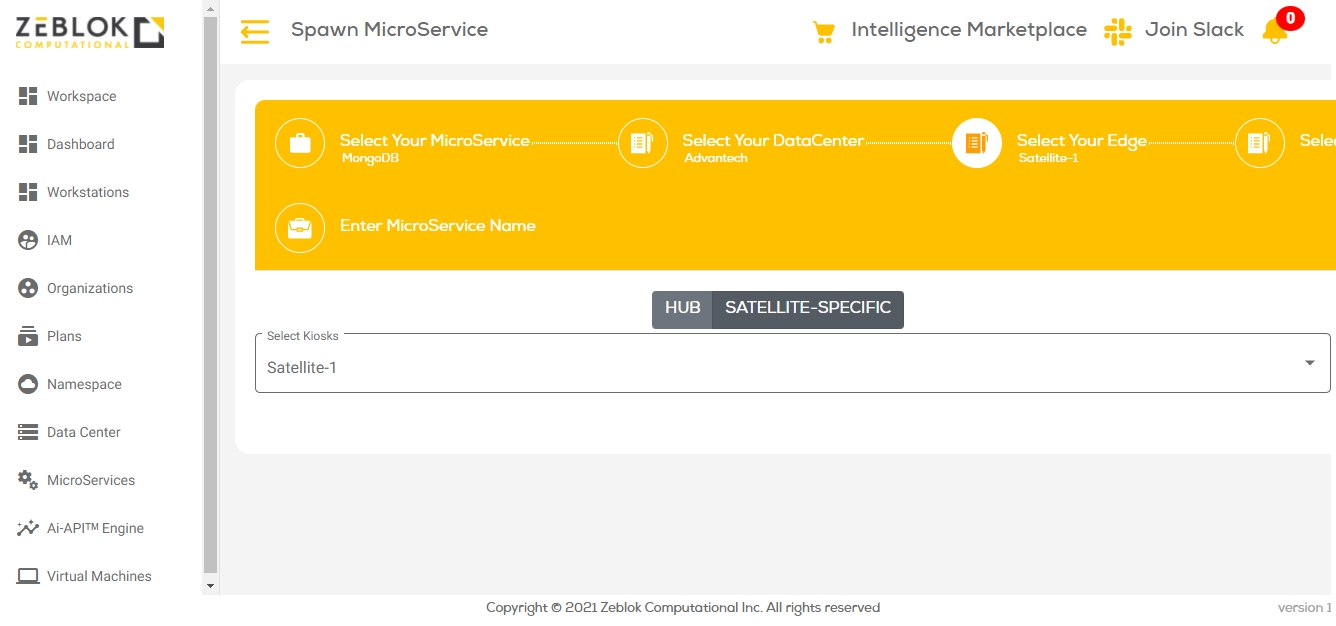Open the Ai-API Engine sidebar item
1336x626 pixels.
coord(95,528)
